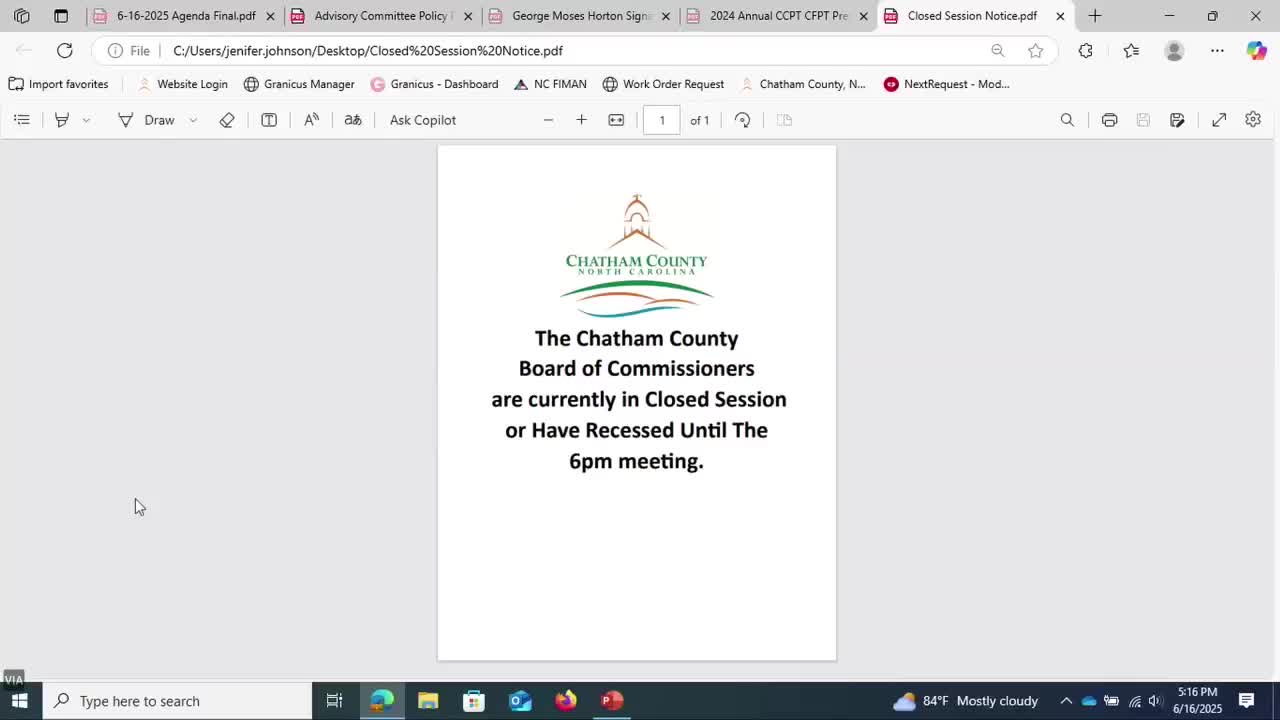Open the Translate tool in the PDF toolbar

click(x=353, y=120)
